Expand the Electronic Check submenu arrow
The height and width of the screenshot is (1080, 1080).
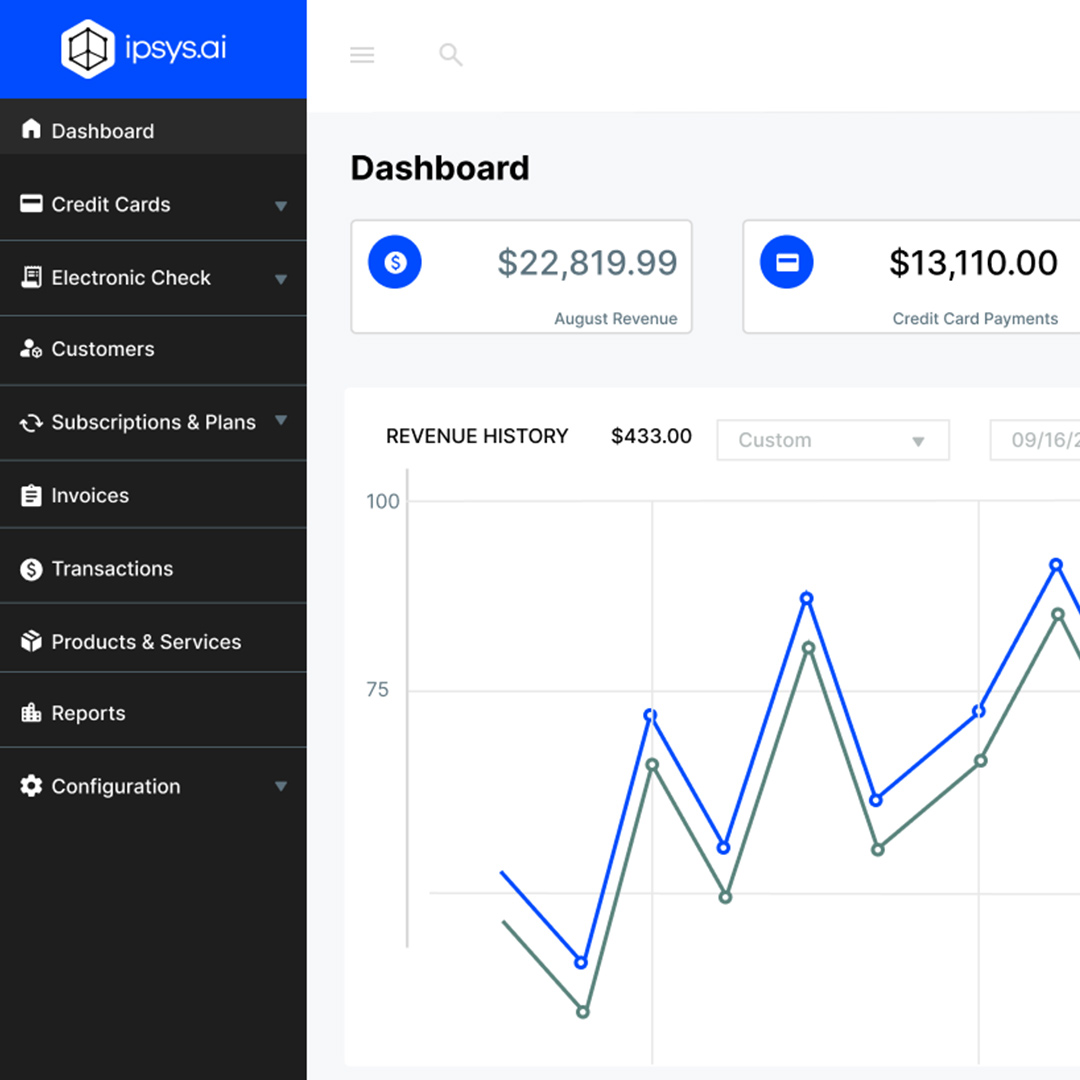[281, 279]
